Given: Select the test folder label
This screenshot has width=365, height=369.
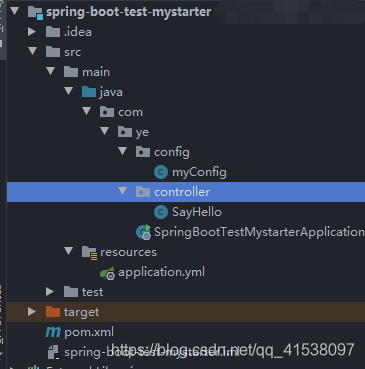Looking at the screenshot, I should [92, 292].
